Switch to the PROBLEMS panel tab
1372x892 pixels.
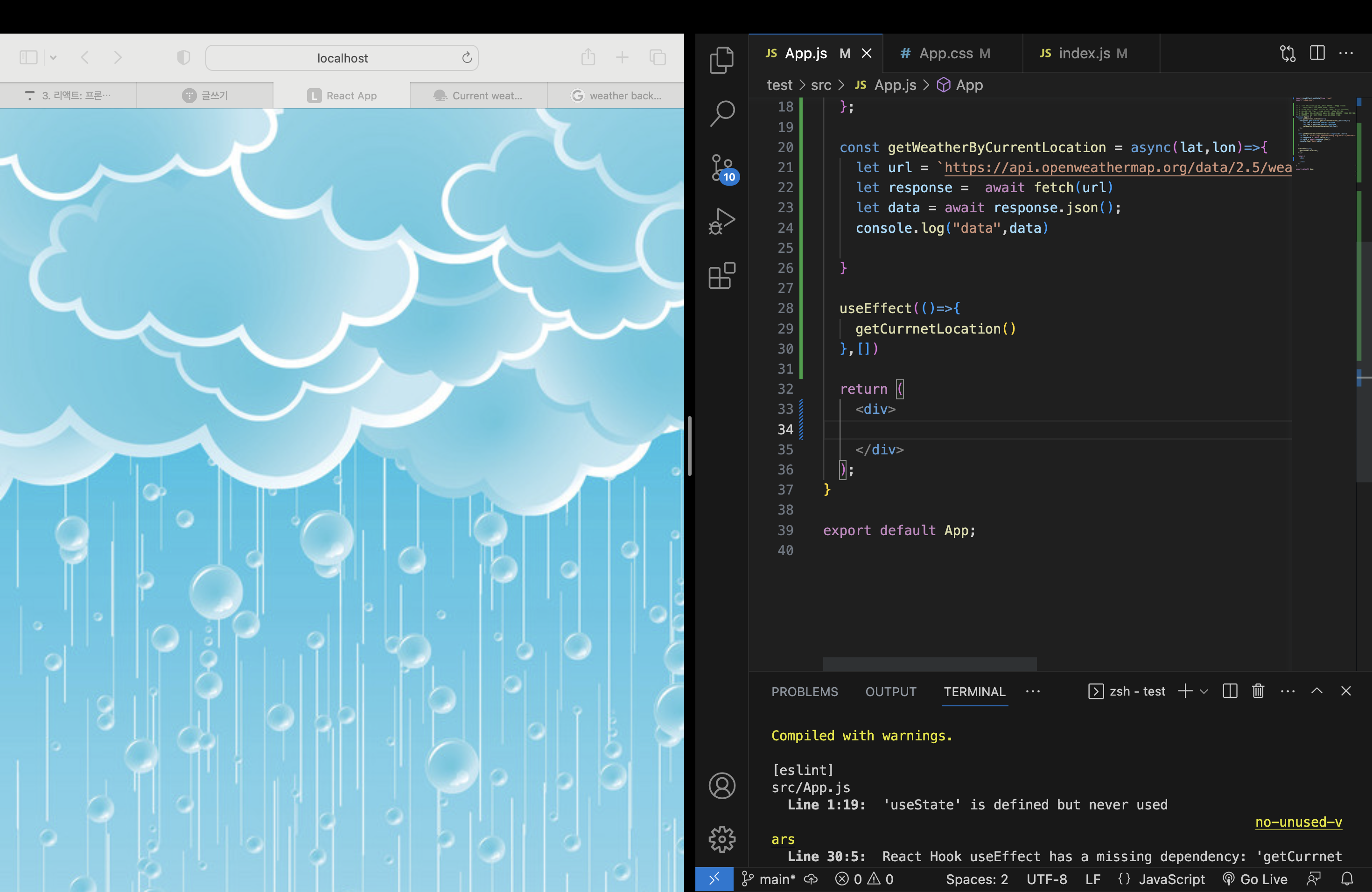(x=804, y=691)
